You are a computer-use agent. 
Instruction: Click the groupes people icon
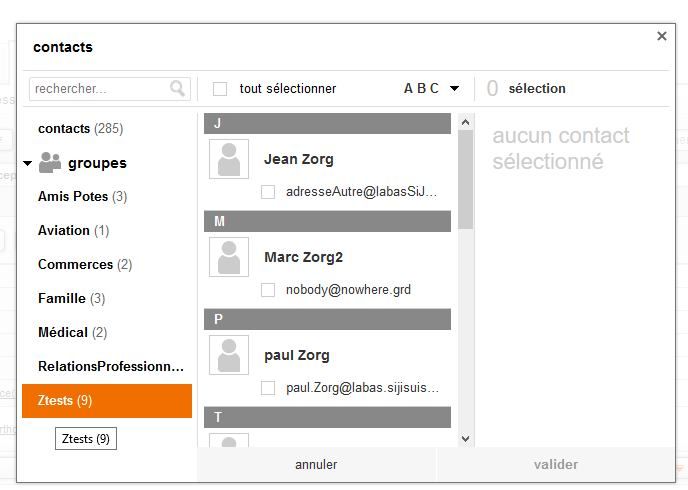pos(50,163)
